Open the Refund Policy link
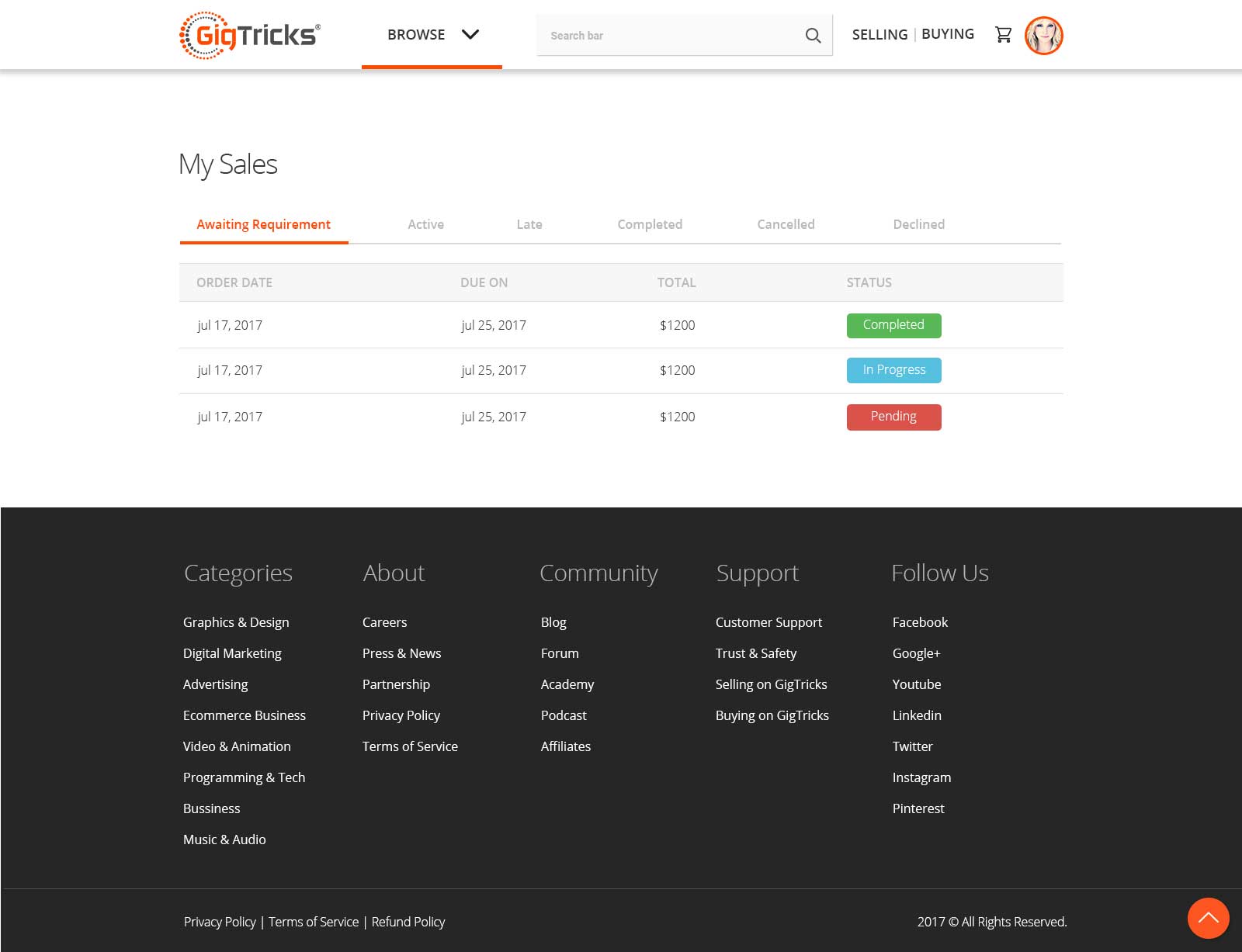The image size is (1242, 952). (408, 922)
